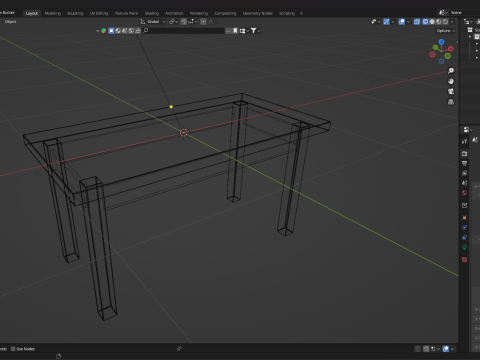Switch to the Scripting workspace tab
480x360 pixels.
287,13
